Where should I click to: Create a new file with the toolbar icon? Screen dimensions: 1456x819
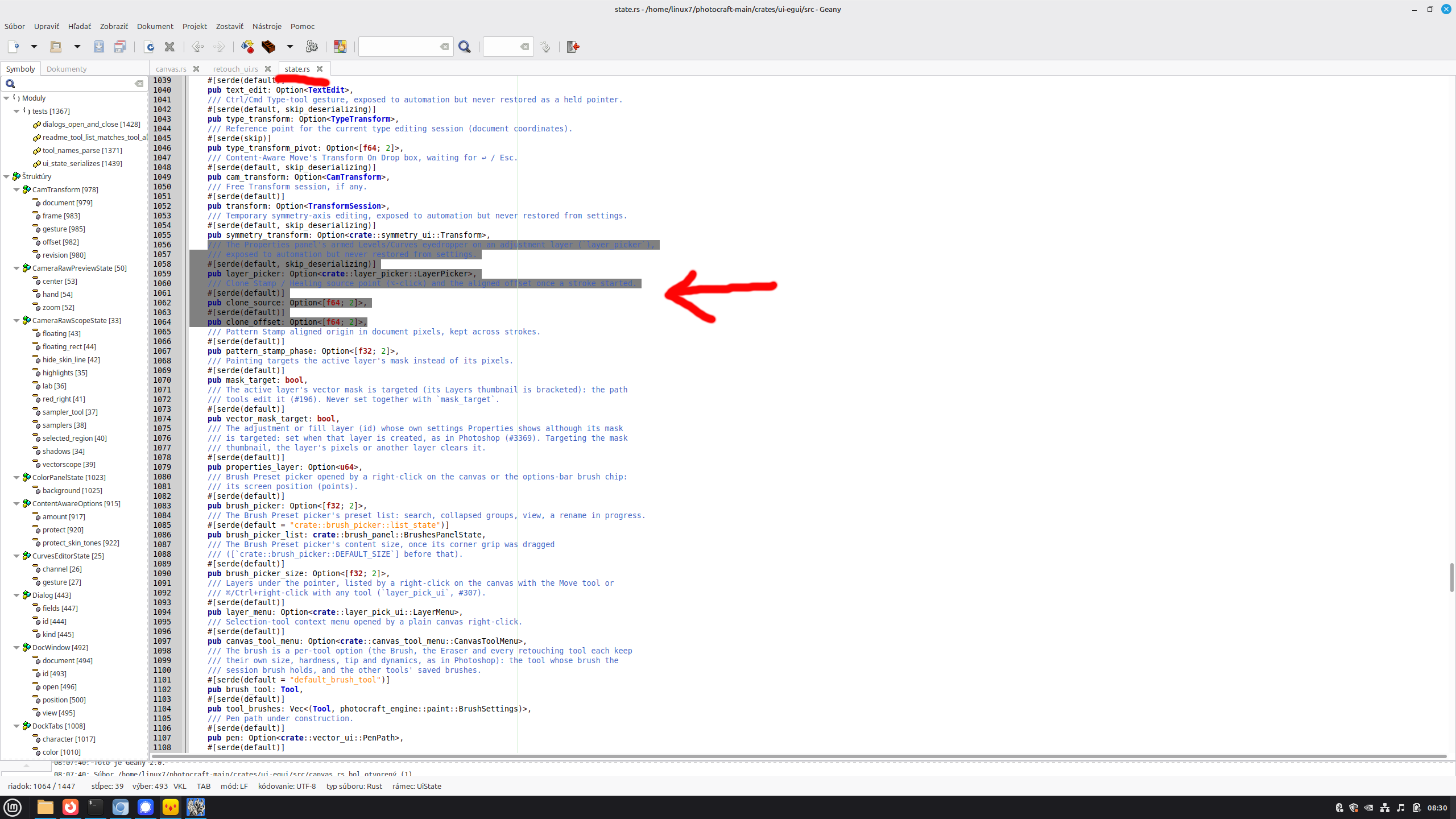click(x=14, y=47)
